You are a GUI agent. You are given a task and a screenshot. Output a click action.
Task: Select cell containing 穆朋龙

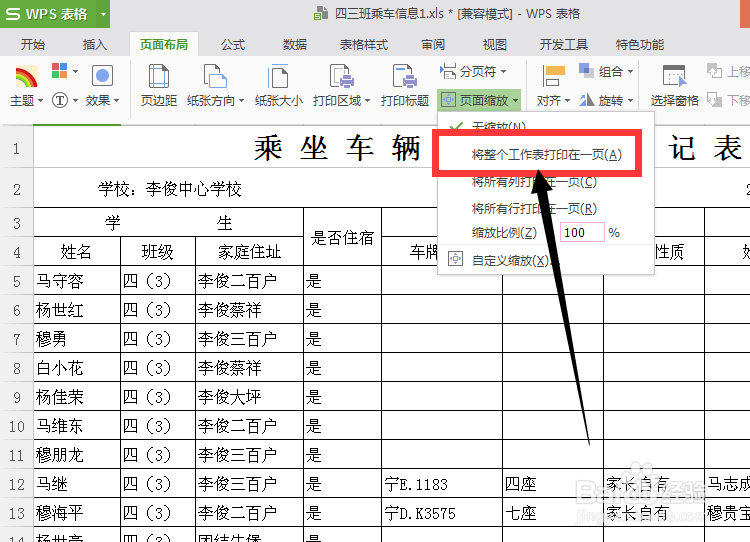tap(77, 454)
